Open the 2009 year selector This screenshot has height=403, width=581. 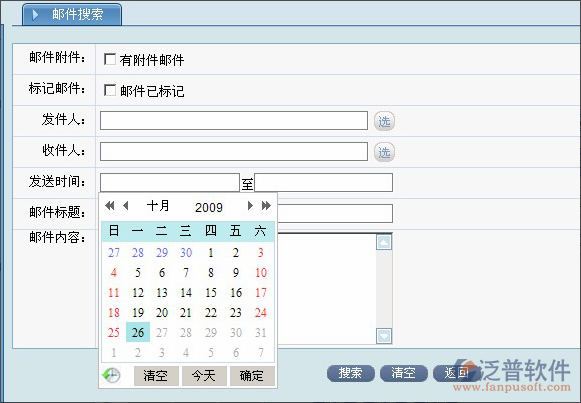coord(209,207)
